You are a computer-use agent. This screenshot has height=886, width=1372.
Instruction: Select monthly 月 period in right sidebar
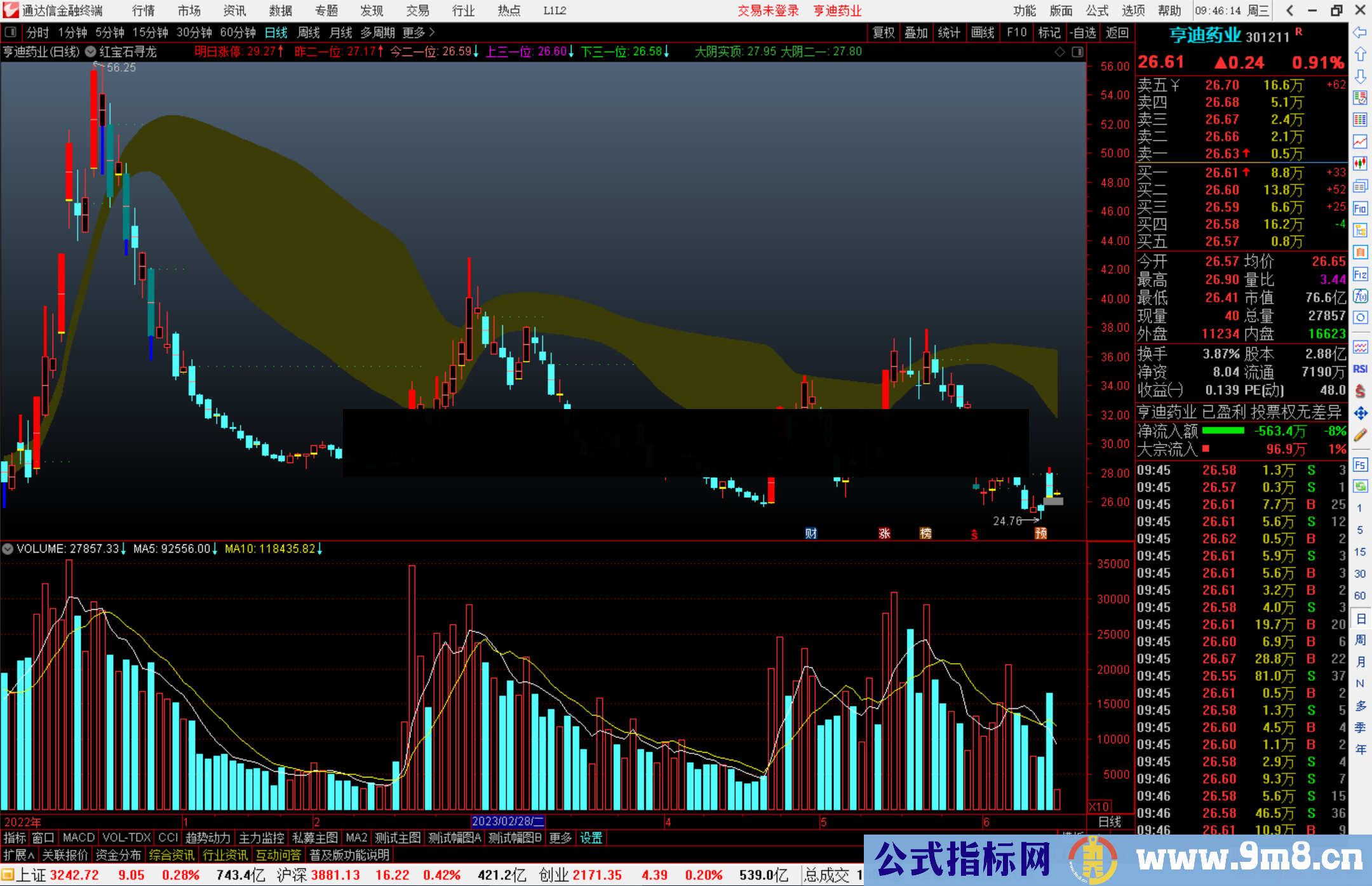[1360, 662]
